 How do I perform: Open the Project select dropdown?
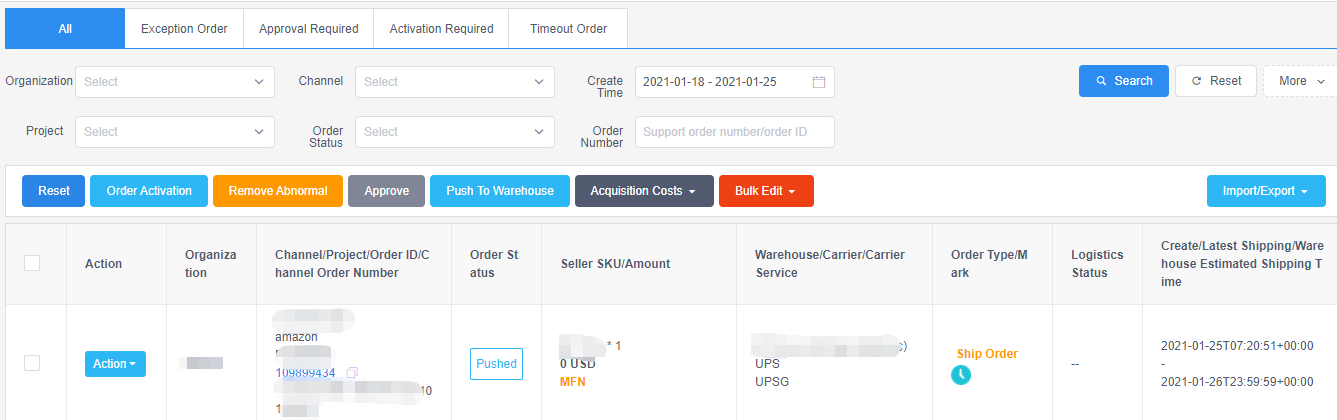tap(175, 132)
